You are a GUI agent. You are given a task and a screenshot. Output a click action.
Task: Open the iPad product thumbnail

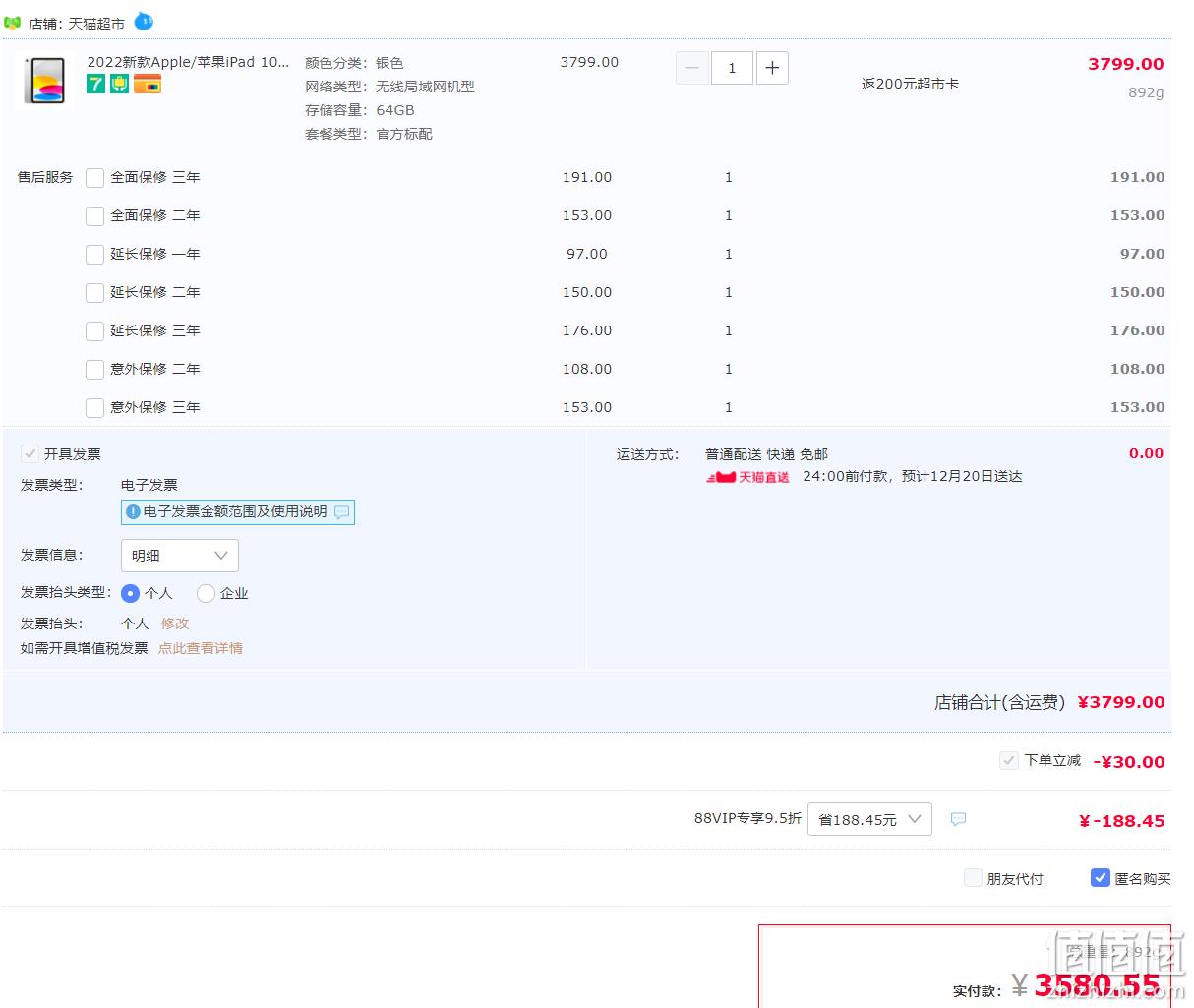(x=44, y=79)
